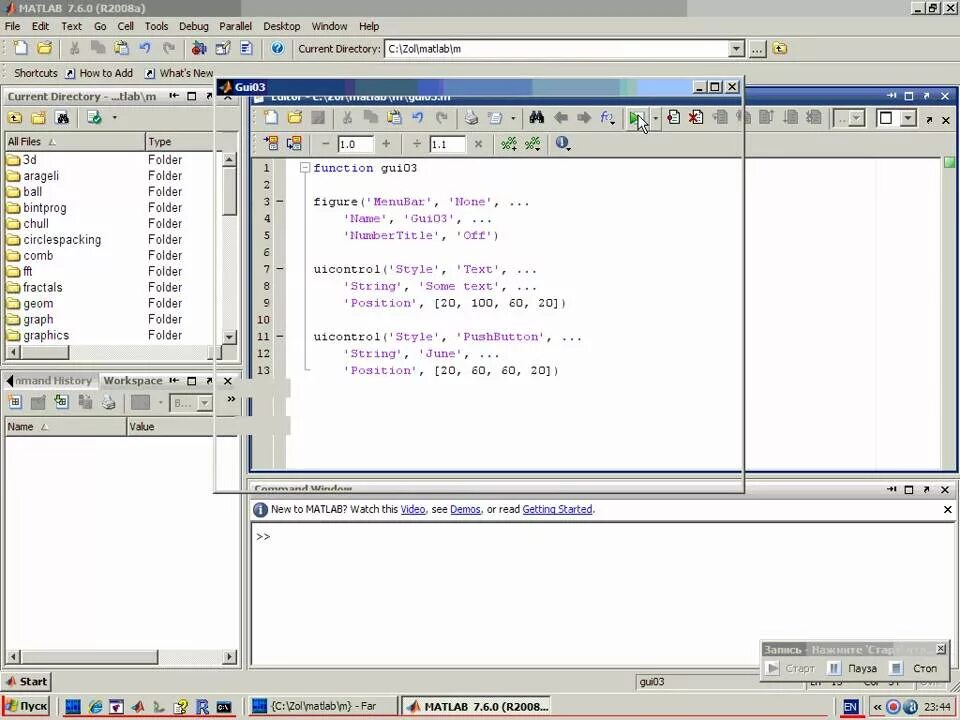Navigate back arrow in editor toolbar
This screenshot has height=720, width=960.
(561, 118)
